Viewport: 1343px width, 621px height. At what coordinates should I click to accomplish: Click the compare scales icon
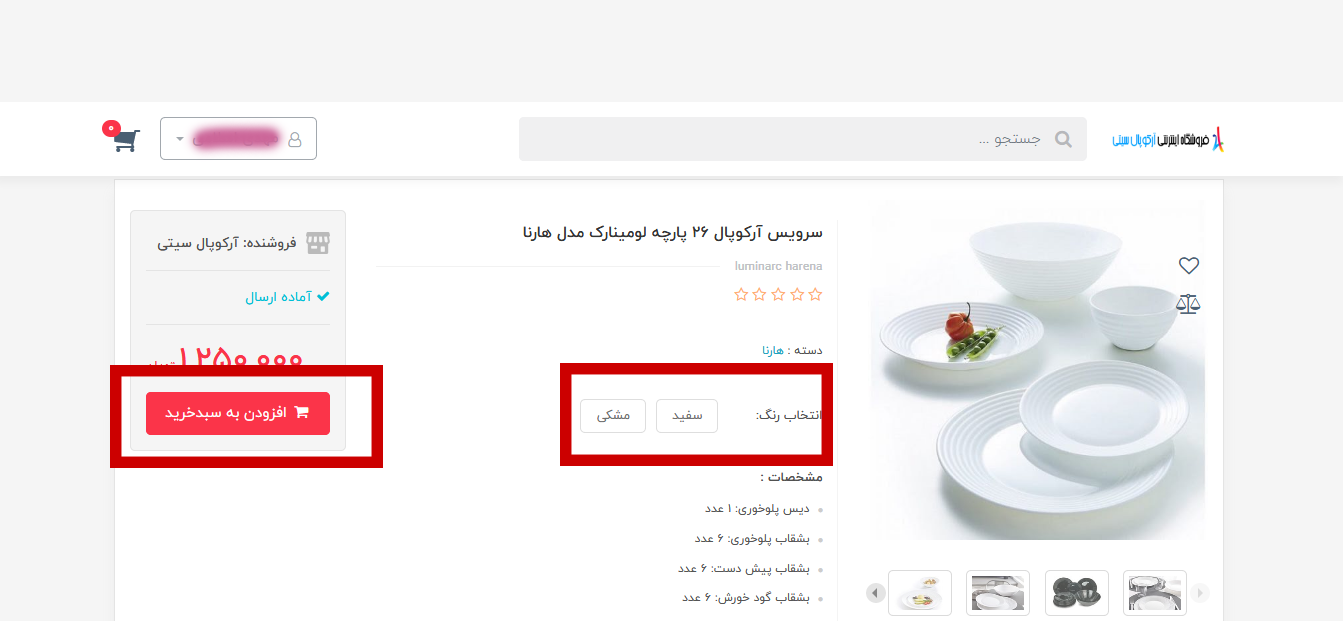point(1188,303)
